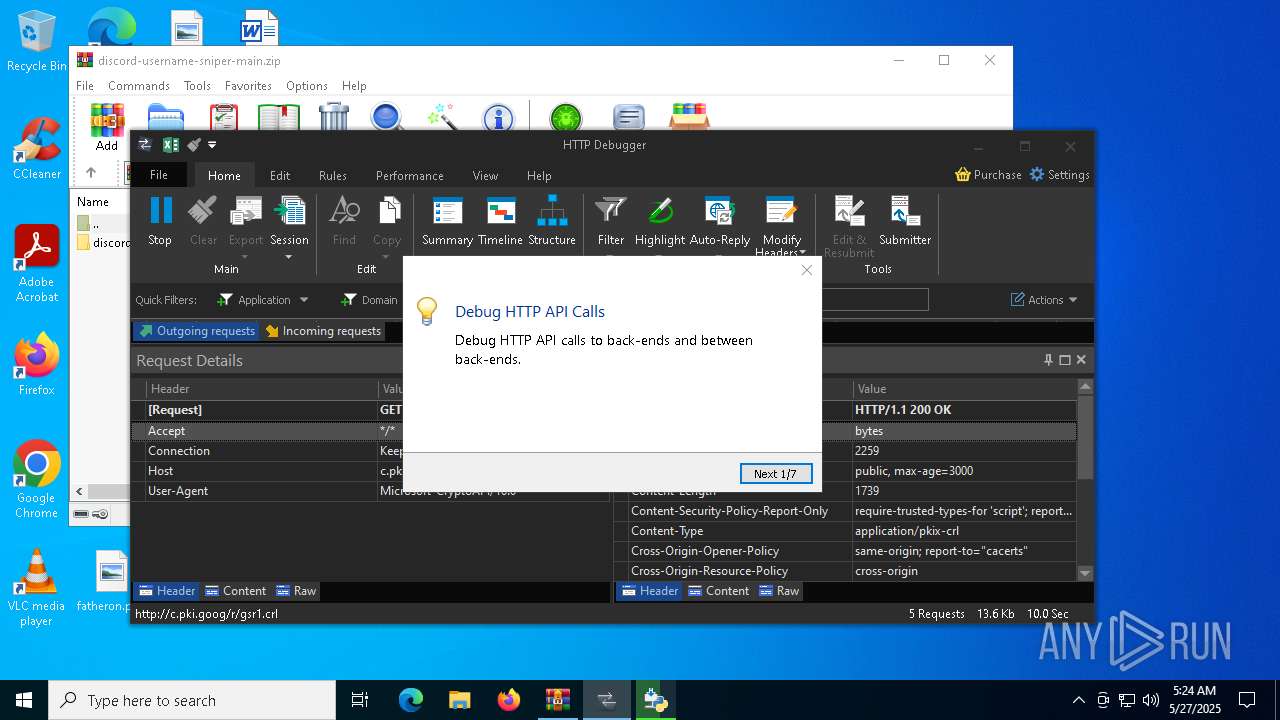Click the Excel export quick-access icon

point(171,145)
